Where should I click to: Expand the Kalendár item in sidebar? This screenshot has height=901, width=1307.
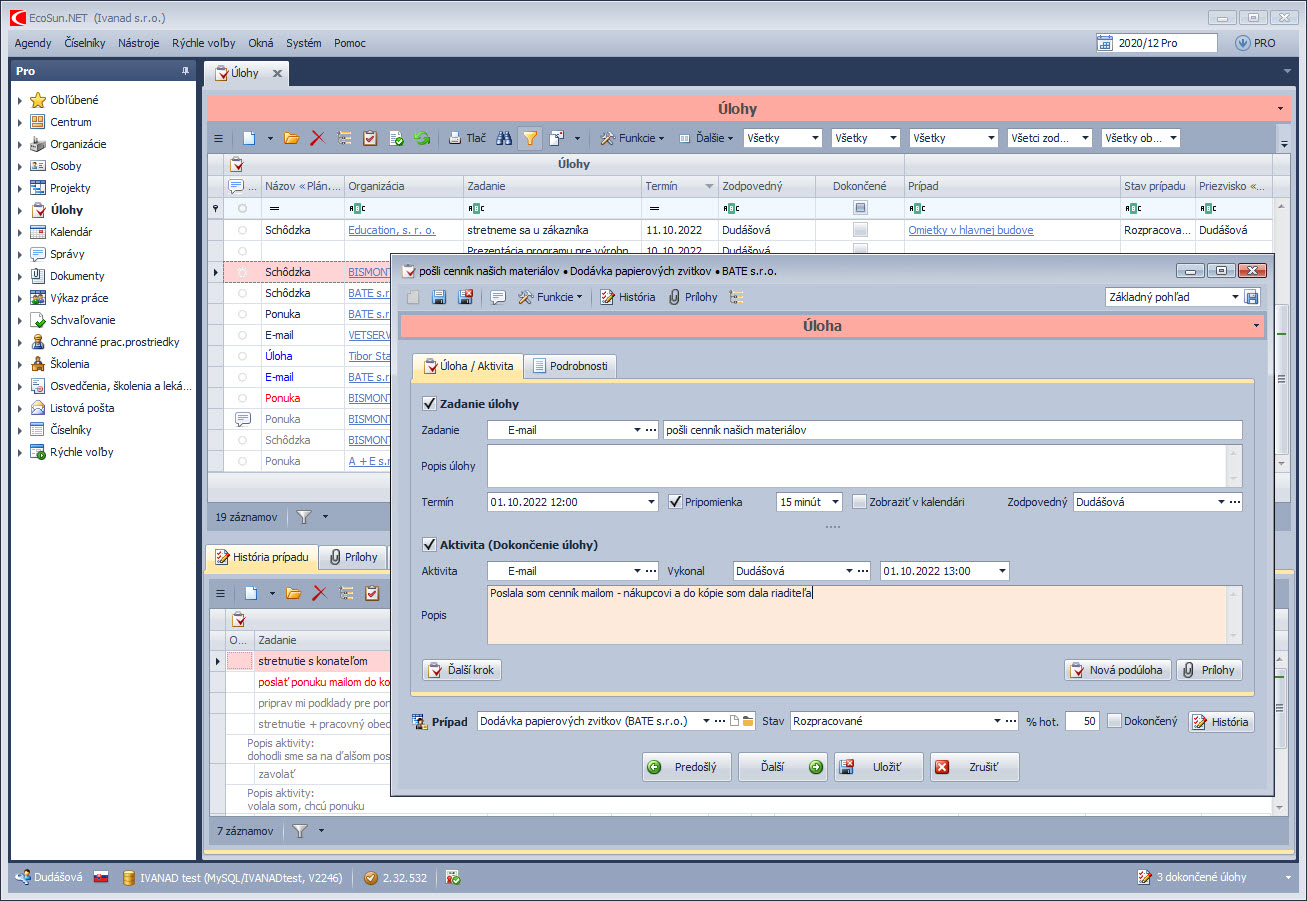pos(20,232)
